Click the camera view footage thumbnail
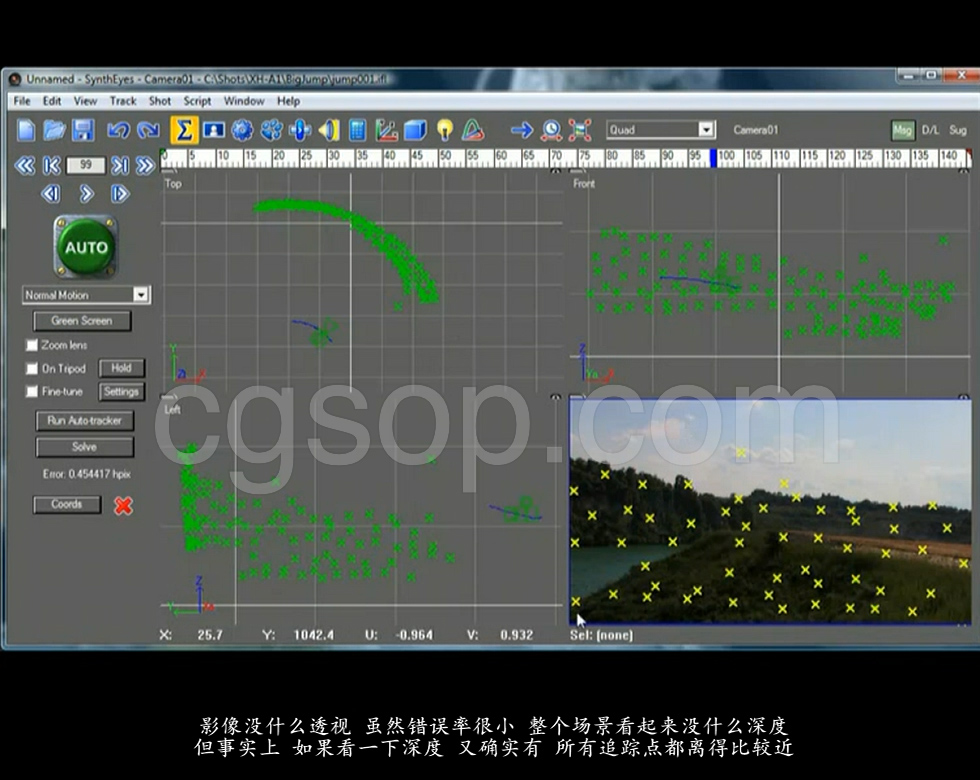The height and width of the screenshot is (780, 980). [770, 511]
